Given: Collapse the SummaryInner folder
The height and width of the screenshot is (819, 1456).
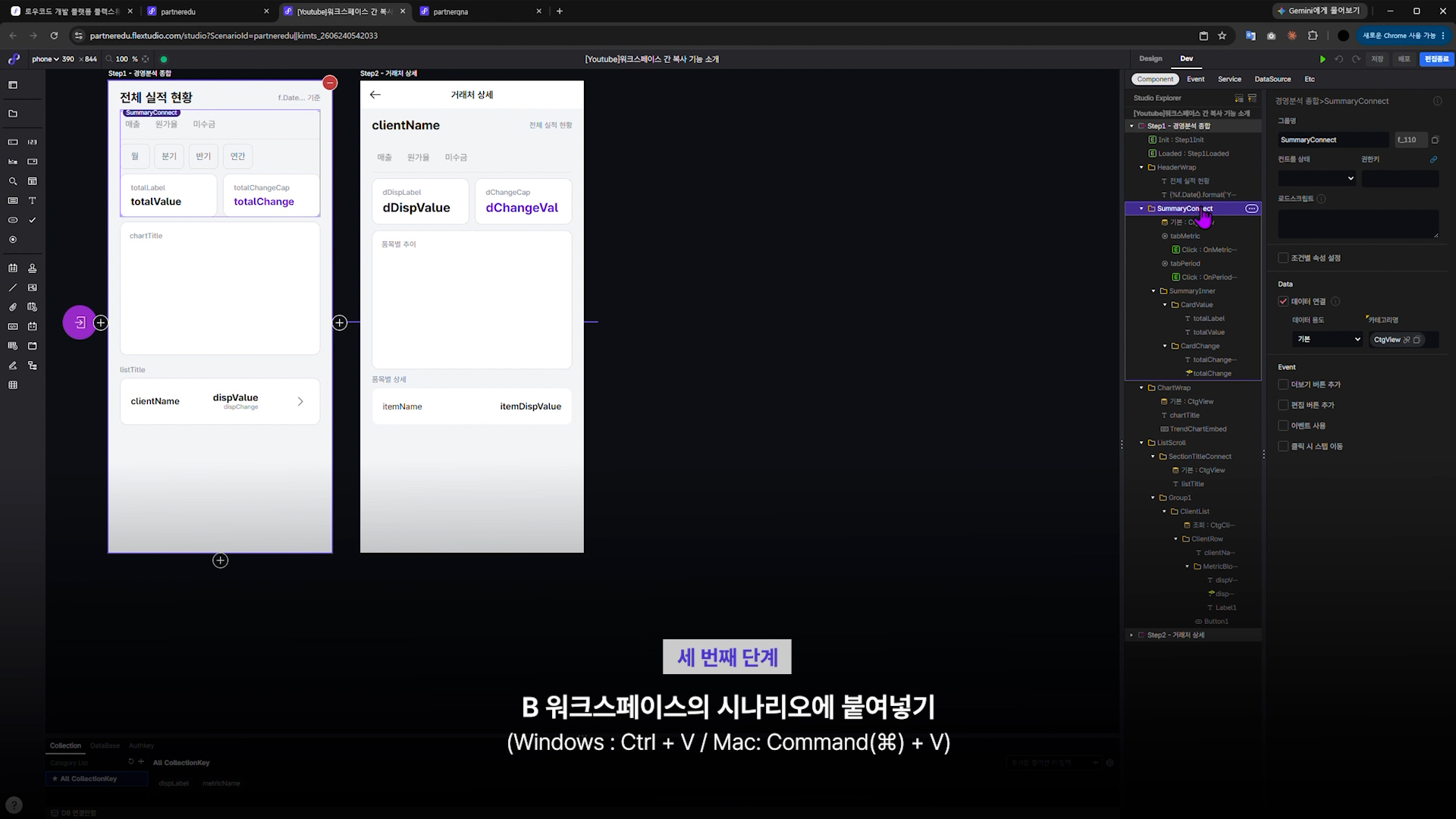Looking at the screenshot, I should pyautogui.click(x=1154, y=291).
